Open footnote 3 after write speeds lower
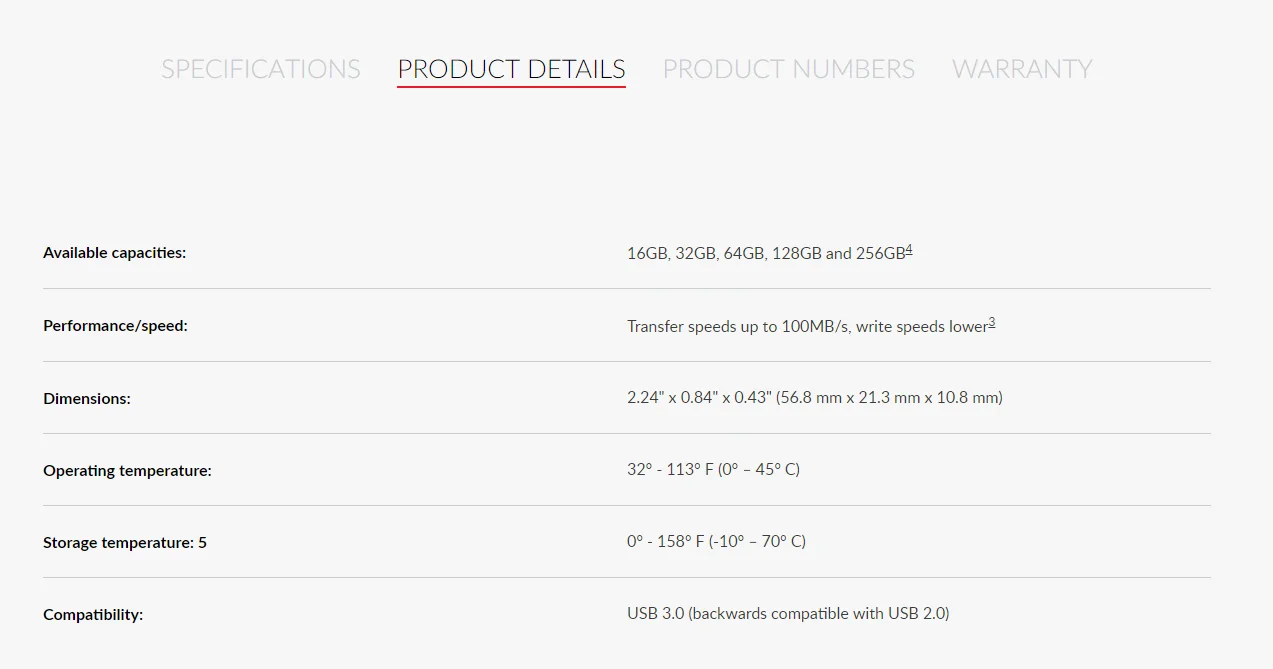This screenshot has width=1273, height=669. pos(992,322)
